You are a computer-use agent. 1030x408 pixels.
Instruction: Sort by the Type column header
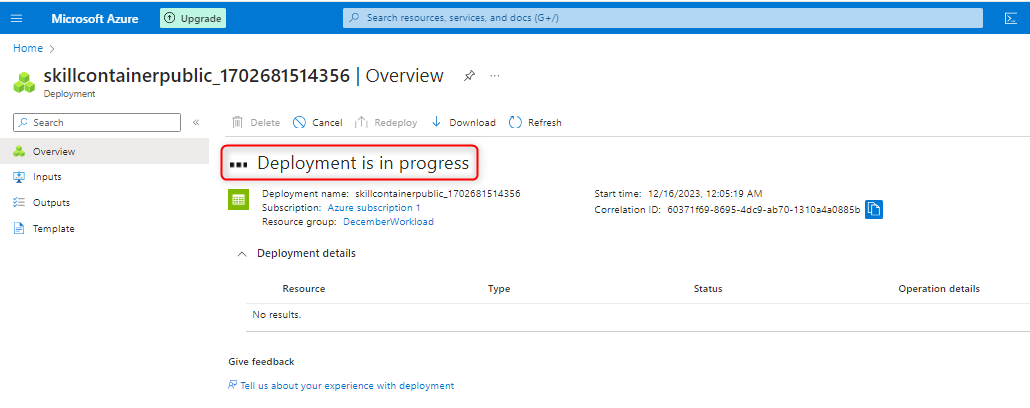499,288
